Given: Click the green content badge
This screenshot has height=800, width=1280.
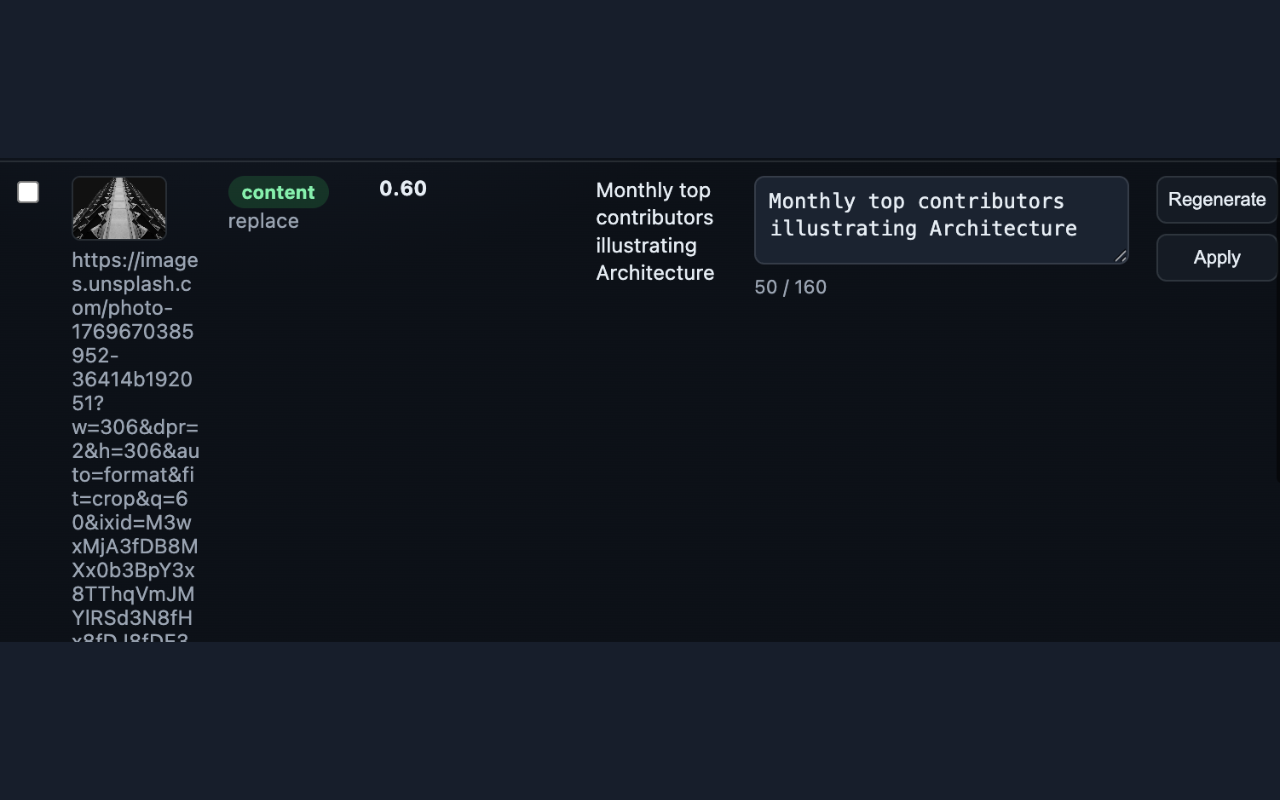Looking at the screenshot, I should (x=278, y=192).
